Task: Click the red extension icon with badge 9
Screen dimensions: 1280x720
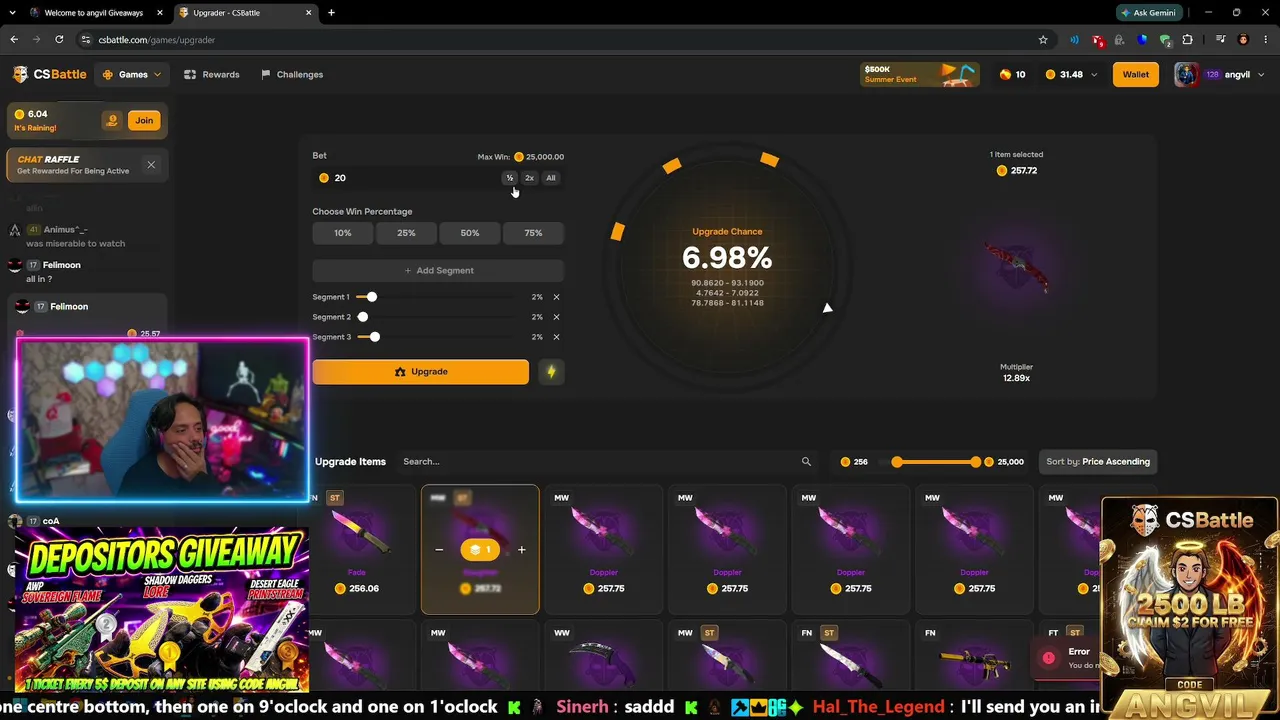Action: tap(1098, 40)
